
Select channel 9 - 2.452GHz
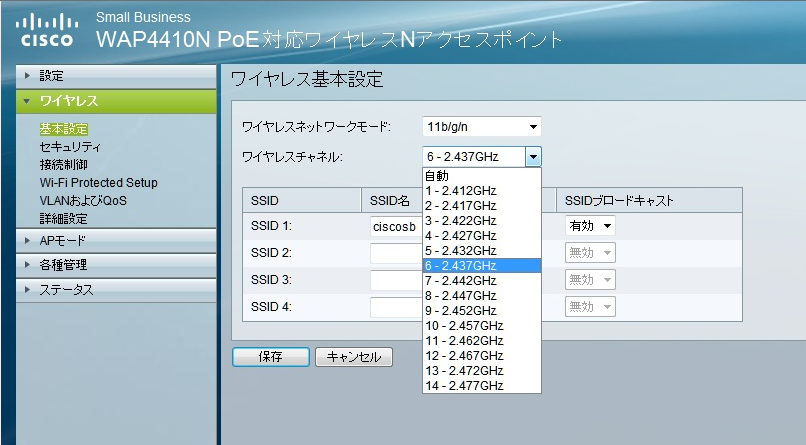point(482,310)
